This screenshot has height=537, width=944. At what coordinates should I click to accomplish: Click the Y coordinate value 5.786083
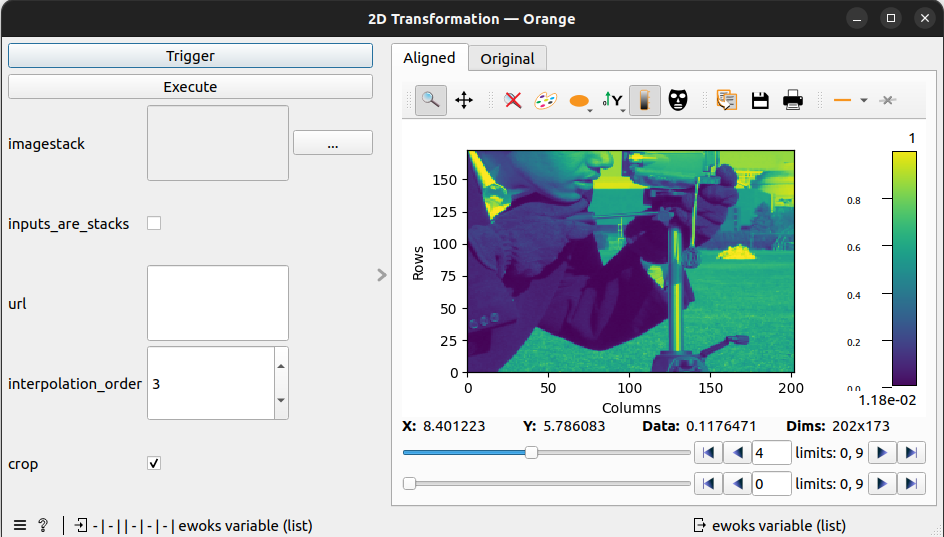click(x=574, y=426)
